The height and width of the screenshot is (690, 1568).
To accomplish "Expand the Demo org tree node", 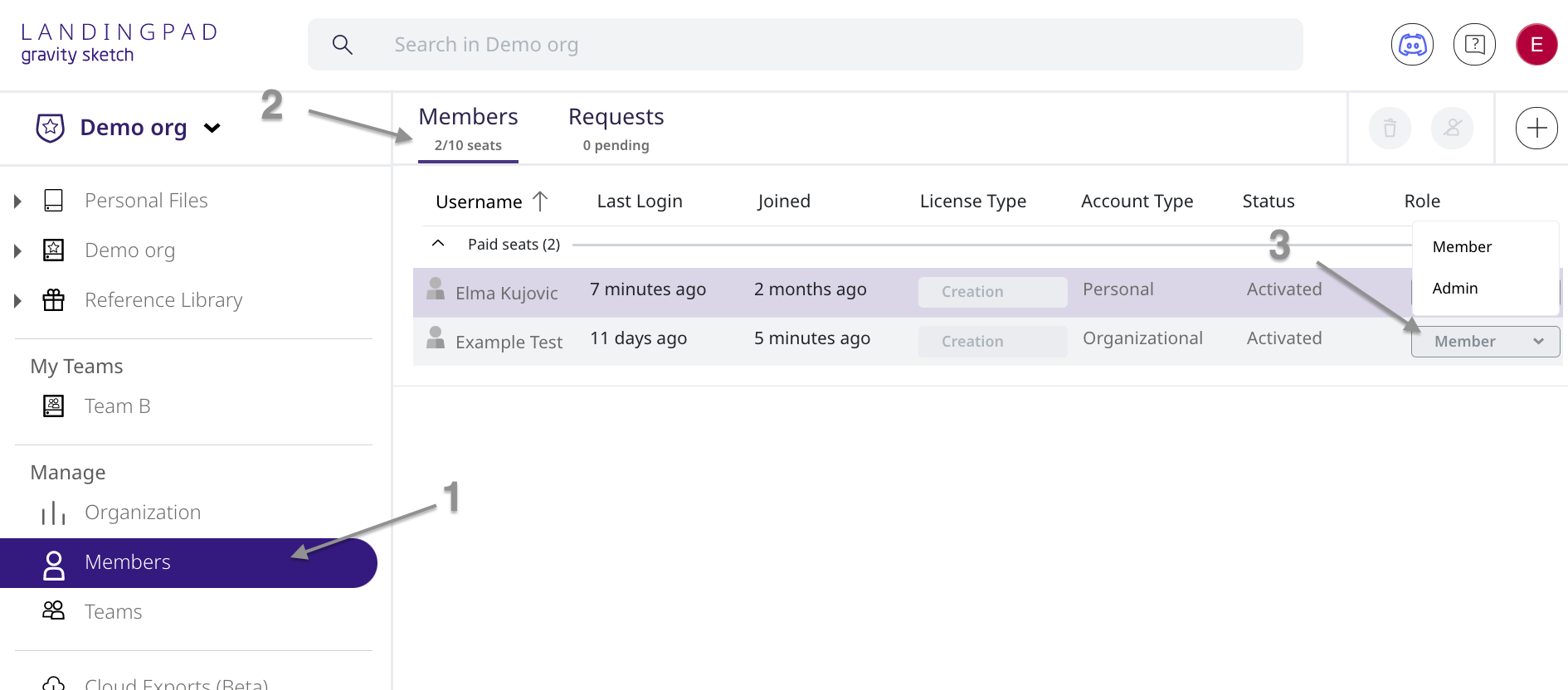I will (x=17, y=250).
